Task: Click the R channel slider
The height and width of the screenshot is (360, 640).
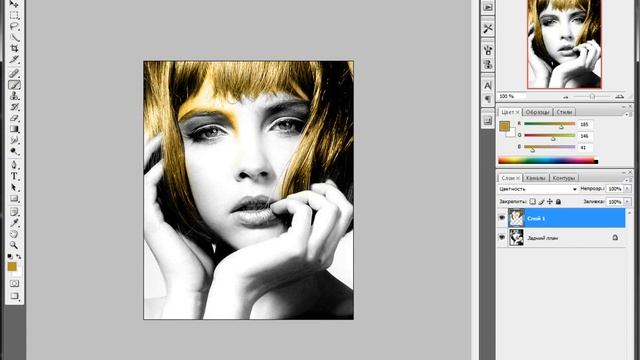Action: tap(549, 124)
